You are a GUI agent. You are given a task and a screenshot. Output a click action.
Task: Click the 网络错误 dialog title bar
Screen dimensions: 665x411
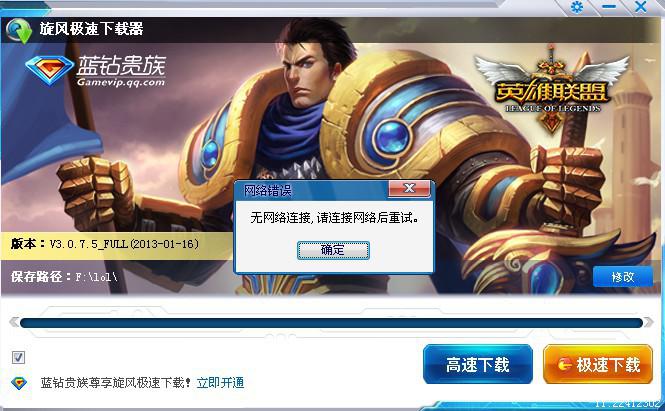[312, 190]
